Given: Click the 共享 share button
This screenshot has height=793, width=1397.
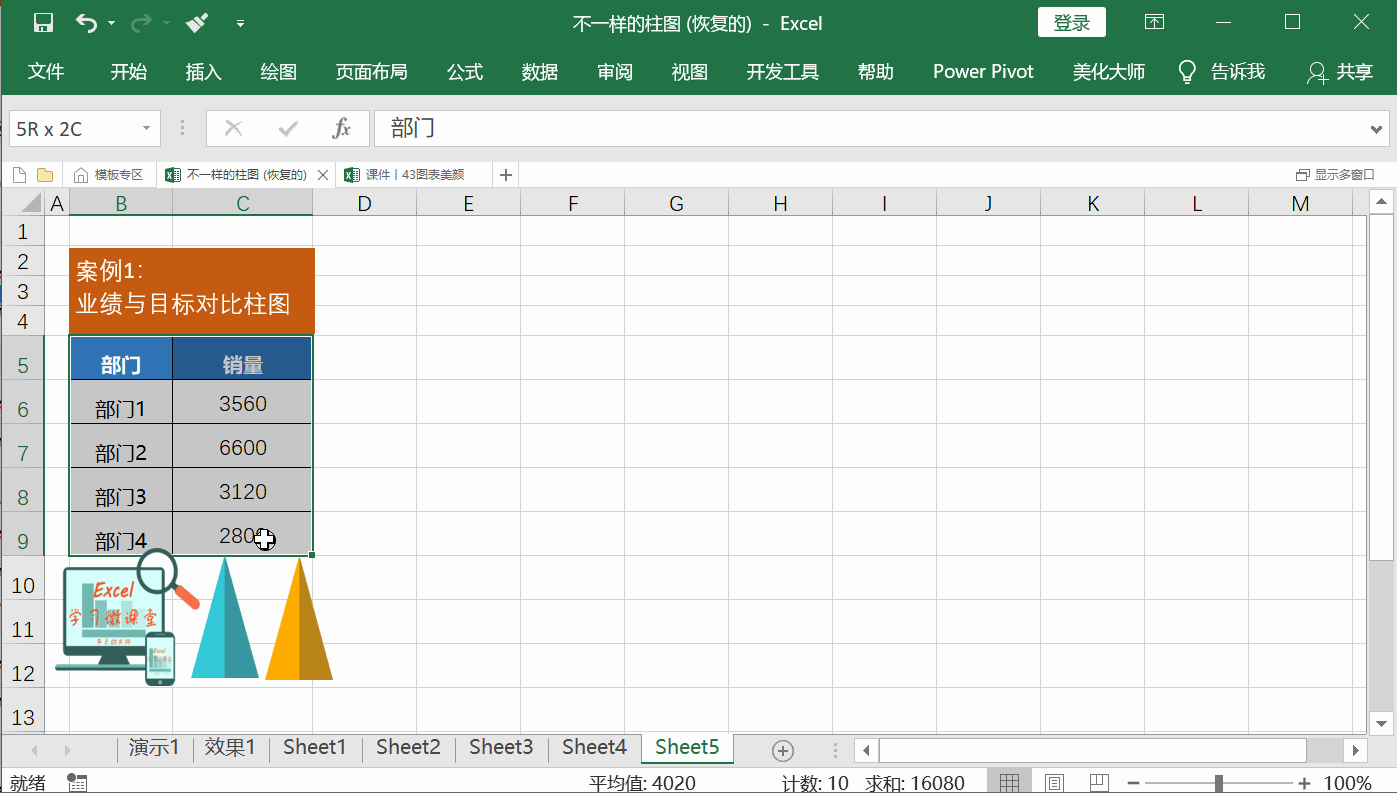Looking at the screenshot, I should tap(1340, 72).
